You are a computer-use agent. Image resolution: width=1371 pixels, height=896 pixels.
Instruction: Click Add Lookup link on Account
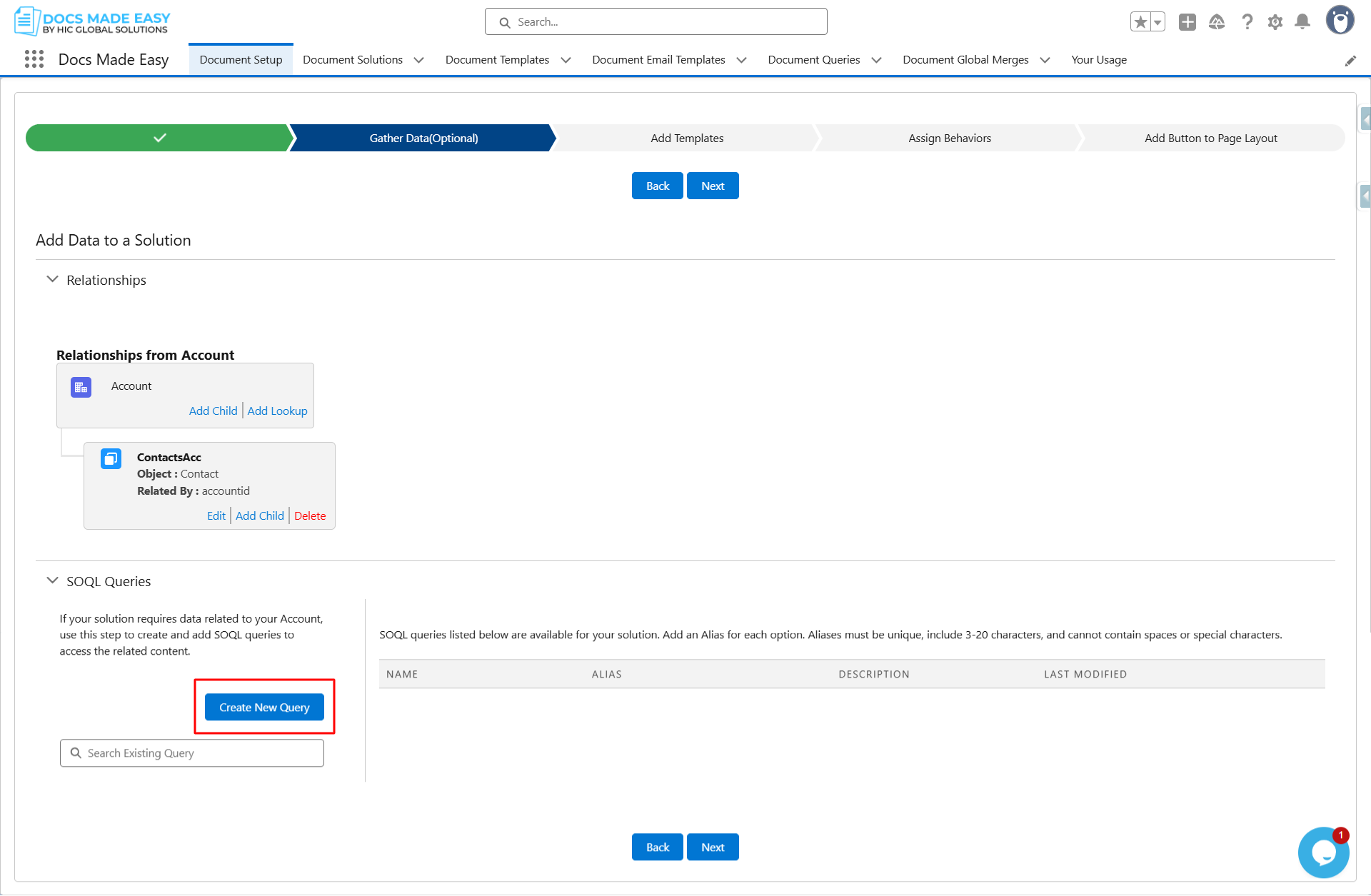tap(277, 411)
